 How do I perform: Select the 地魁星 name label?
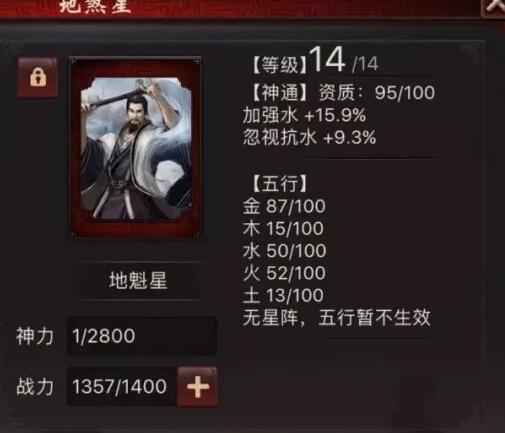(x=138, y=281)
